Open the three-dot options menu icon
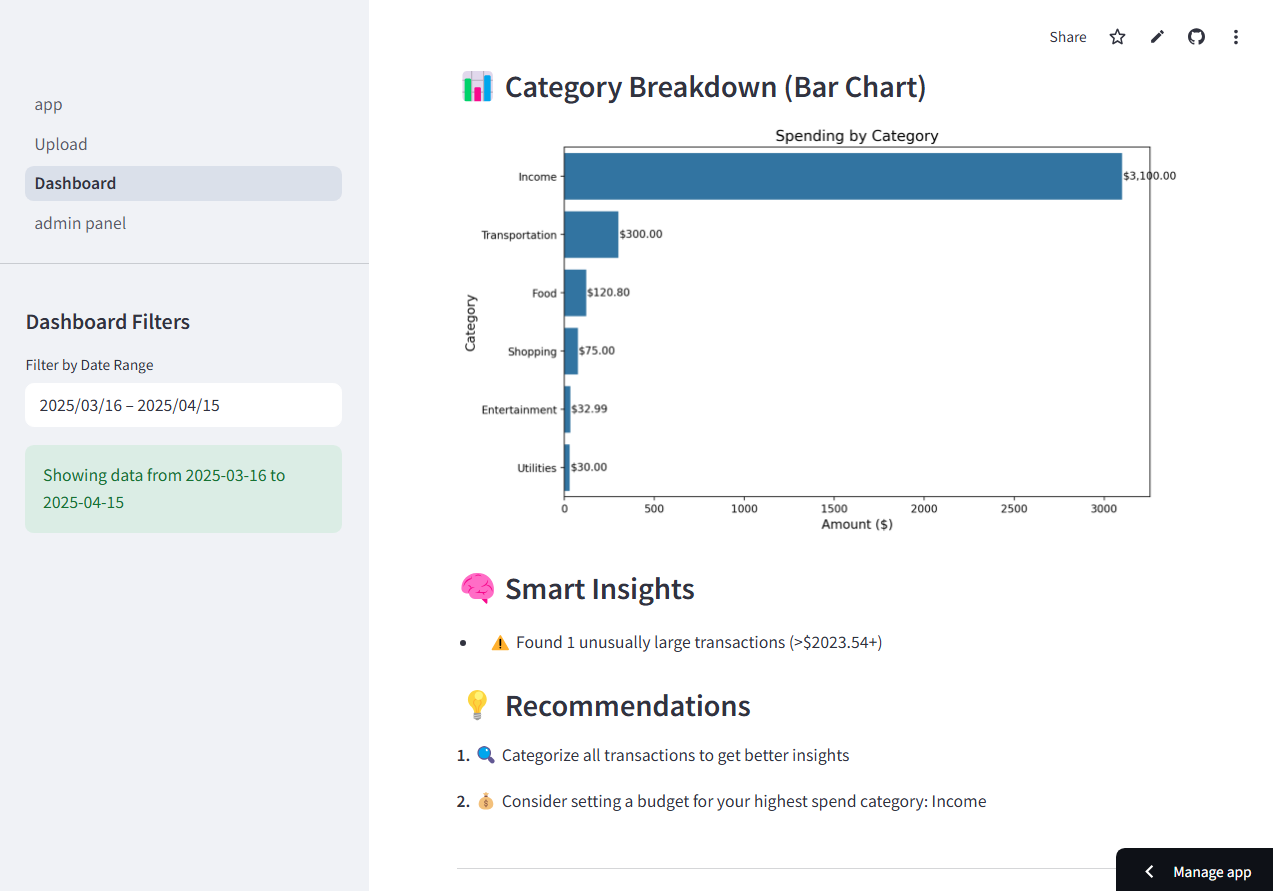1273x891 pixels. (1236, 36)
